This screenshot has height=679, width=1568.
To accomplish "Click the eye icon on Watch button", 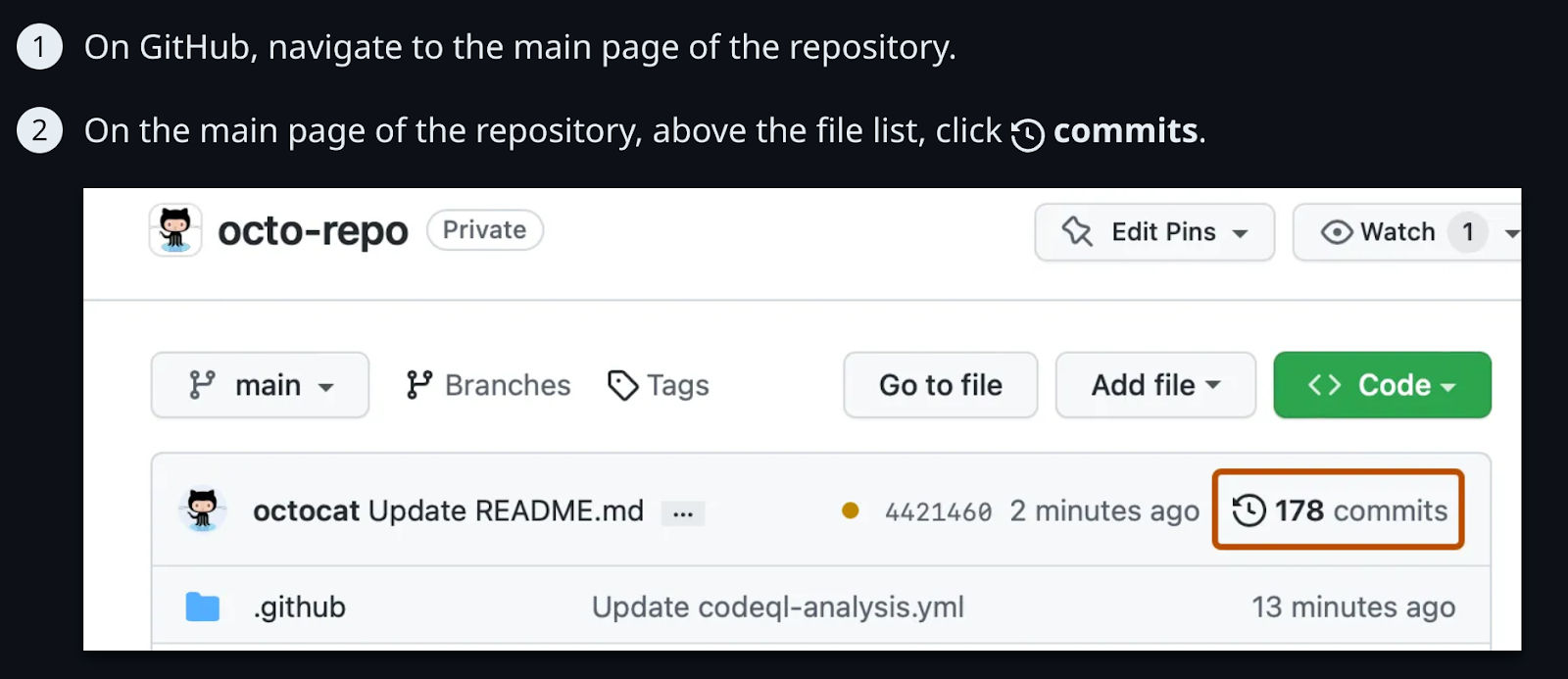I will coord(1337,232).
